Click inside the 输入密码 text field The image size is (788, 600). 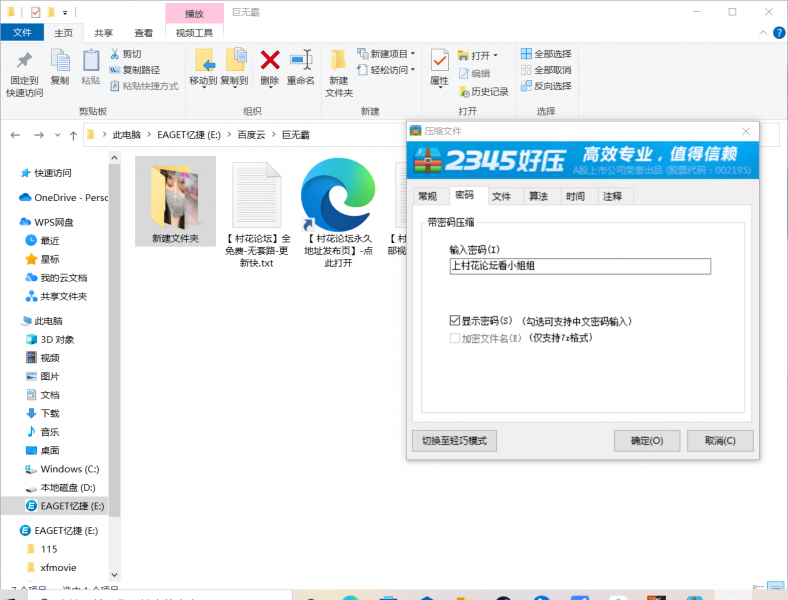(580, 266)
